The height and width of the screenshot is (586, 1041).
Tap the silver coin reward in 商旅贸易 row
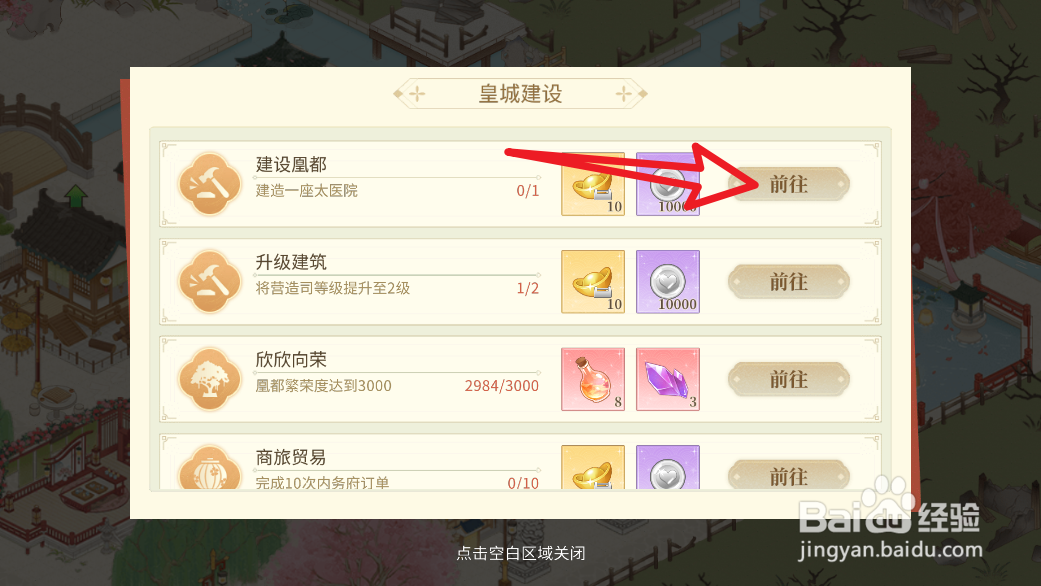tap(668, 467)
